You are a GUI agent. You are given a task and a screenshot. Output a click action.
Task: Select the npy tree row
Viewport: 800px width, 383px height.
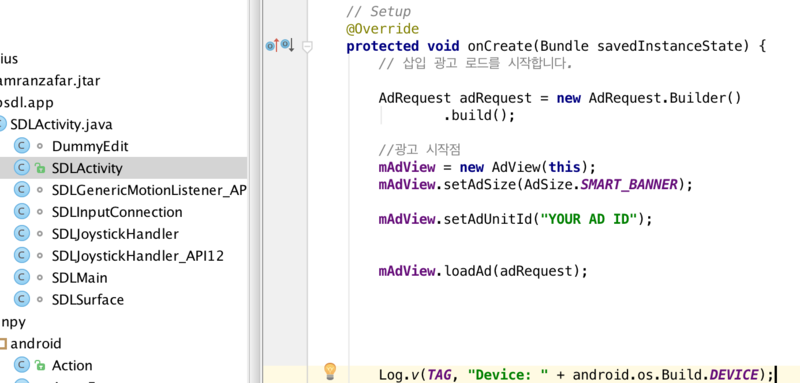tap(13, 322)
